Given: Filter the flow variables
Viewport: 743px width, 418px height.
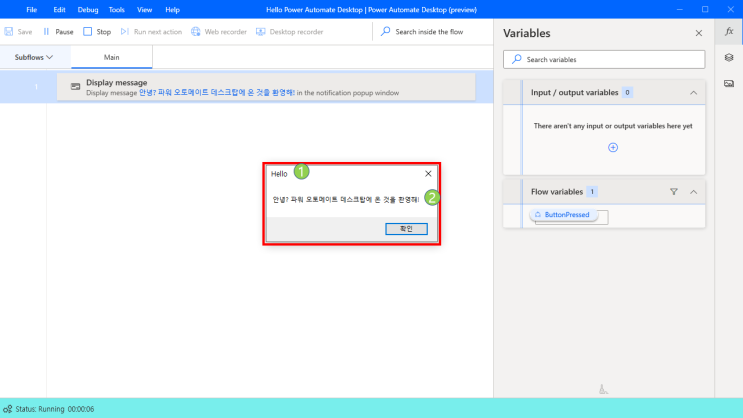Looking at the screenshot, I should [673, 191].
